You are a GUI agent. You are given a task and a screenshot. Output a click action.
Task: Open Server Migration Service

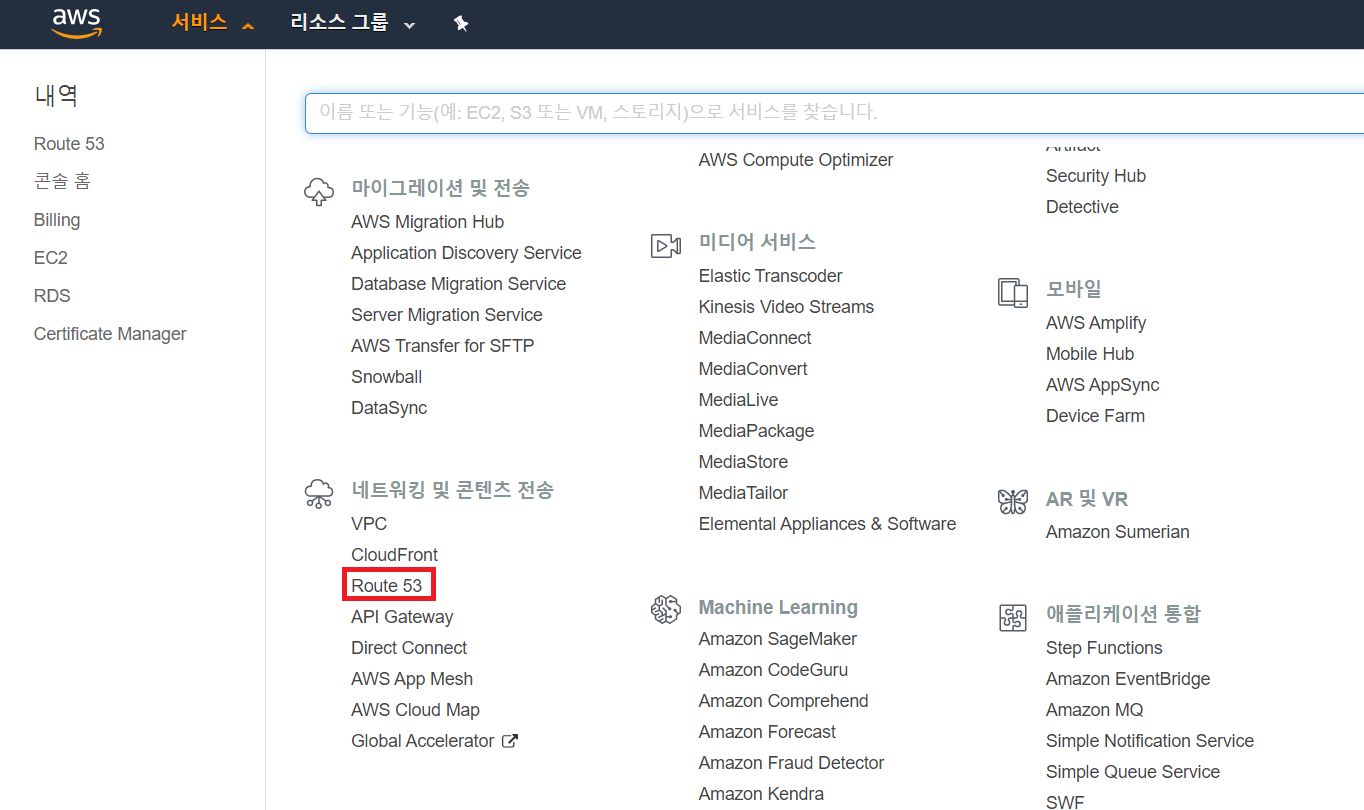pyautogui.click(x=446, y=315)
